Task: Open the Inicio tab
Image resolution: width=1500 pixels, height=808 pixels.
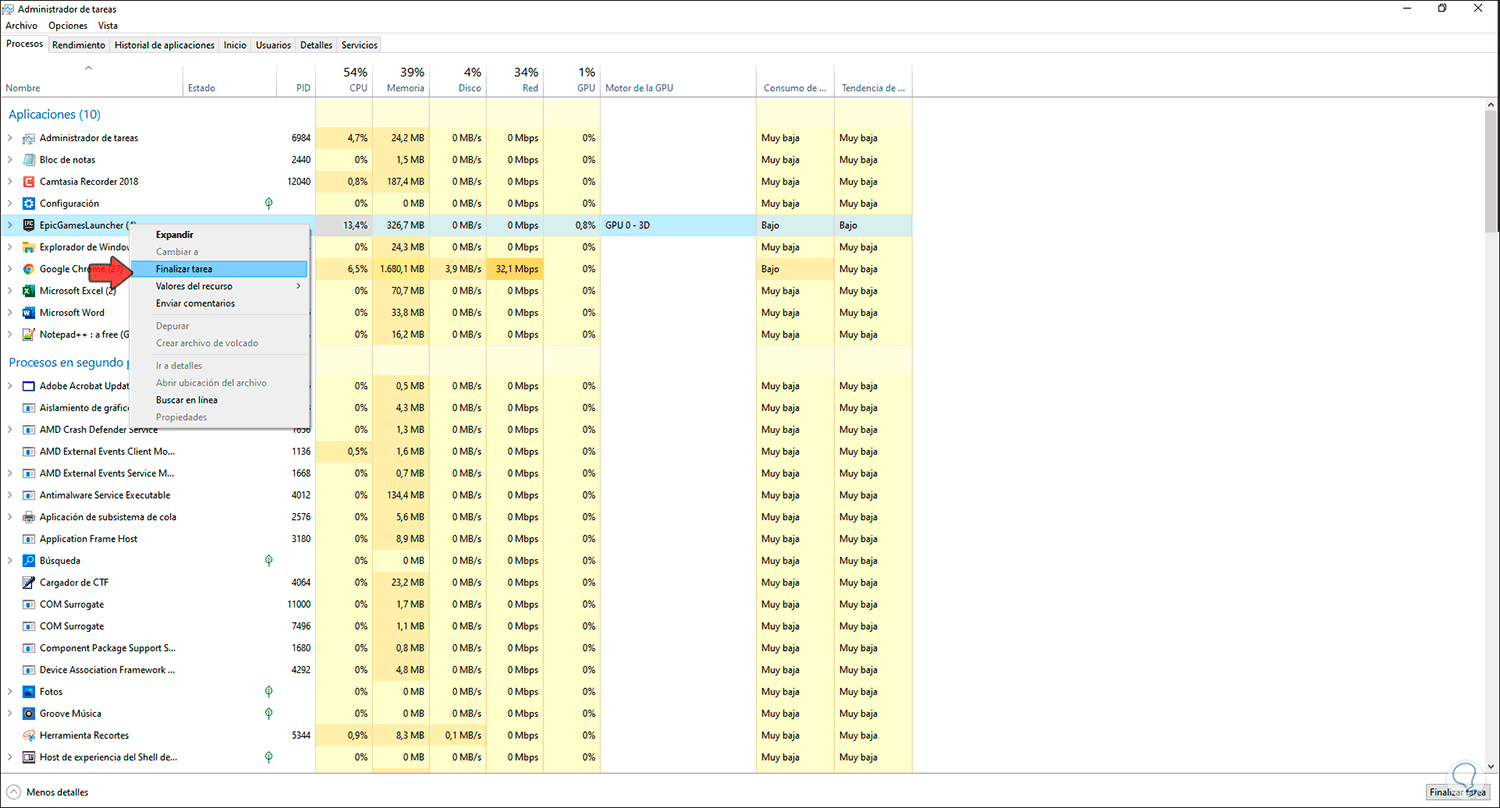Action: pos(235,45)
